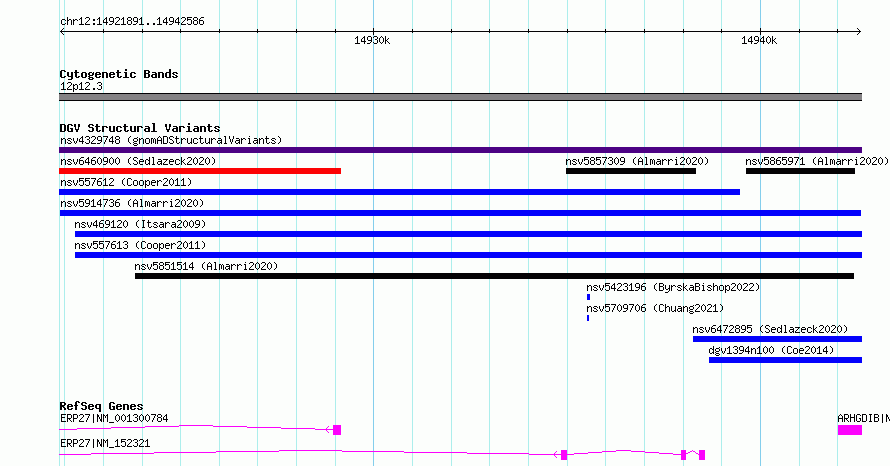
Task: Open nsv6460900 (Sedlazeck2020) label
Action: 138,161
